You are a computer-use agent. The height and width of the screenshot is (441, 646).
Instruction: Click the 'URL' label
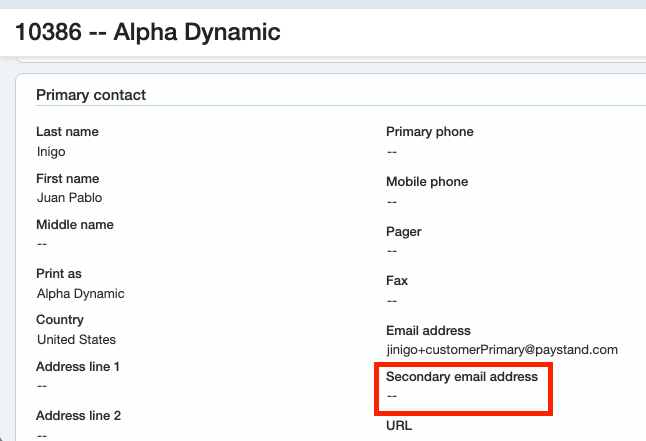click(x=399, y=425)
